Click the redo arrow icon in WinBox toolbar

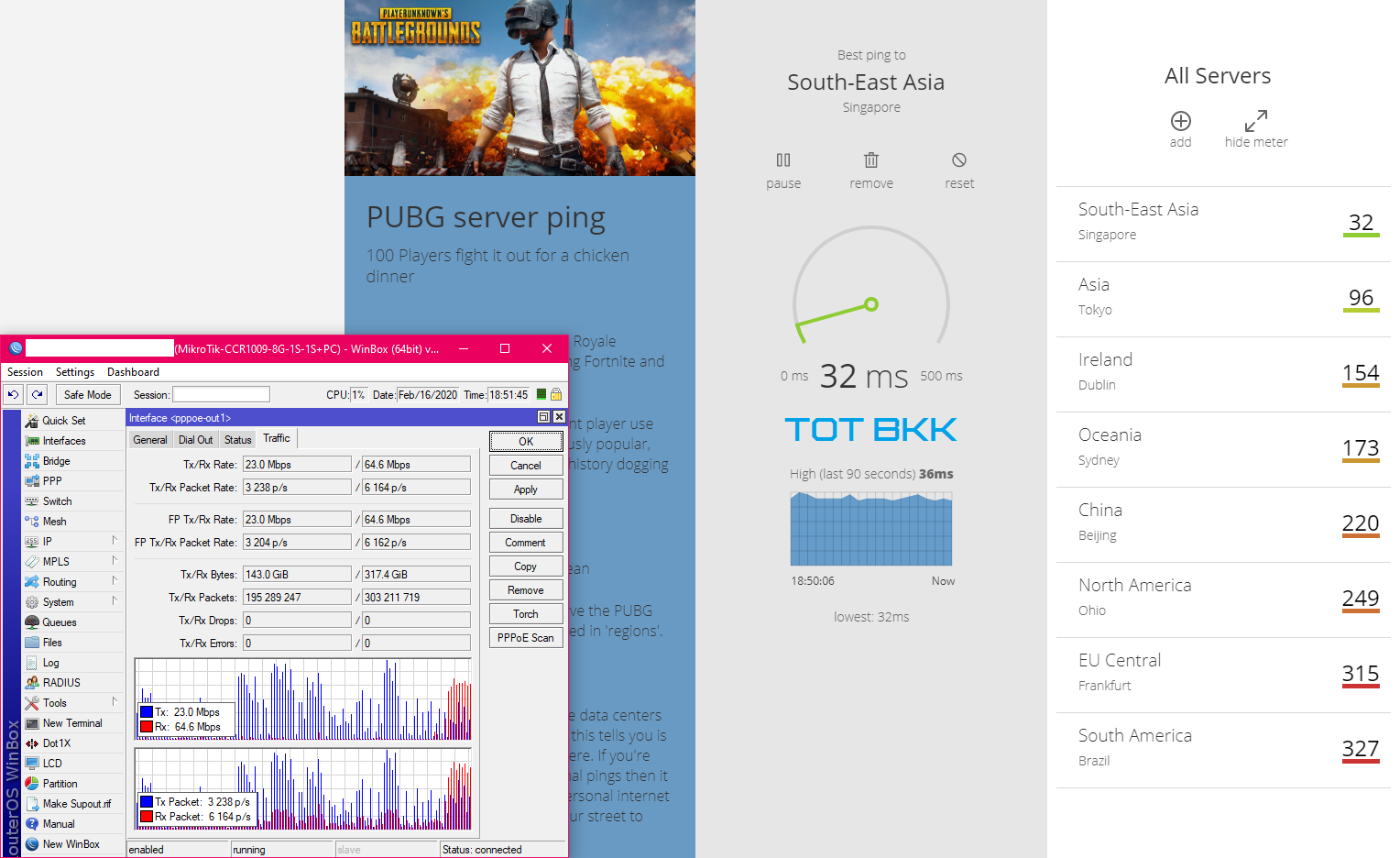37,394
